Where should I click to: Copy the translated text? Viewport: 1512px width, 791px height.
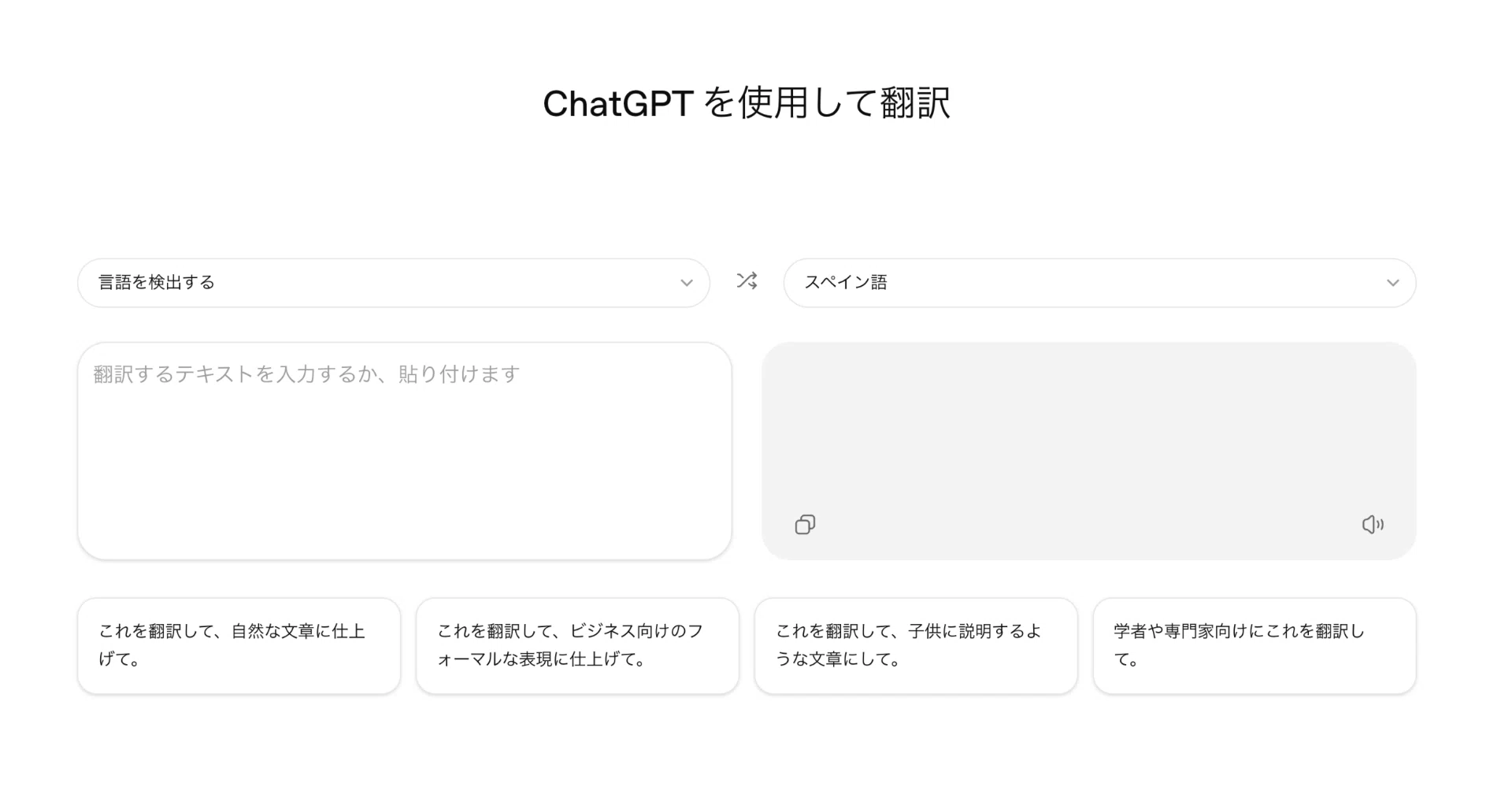(x=805, y=525)
